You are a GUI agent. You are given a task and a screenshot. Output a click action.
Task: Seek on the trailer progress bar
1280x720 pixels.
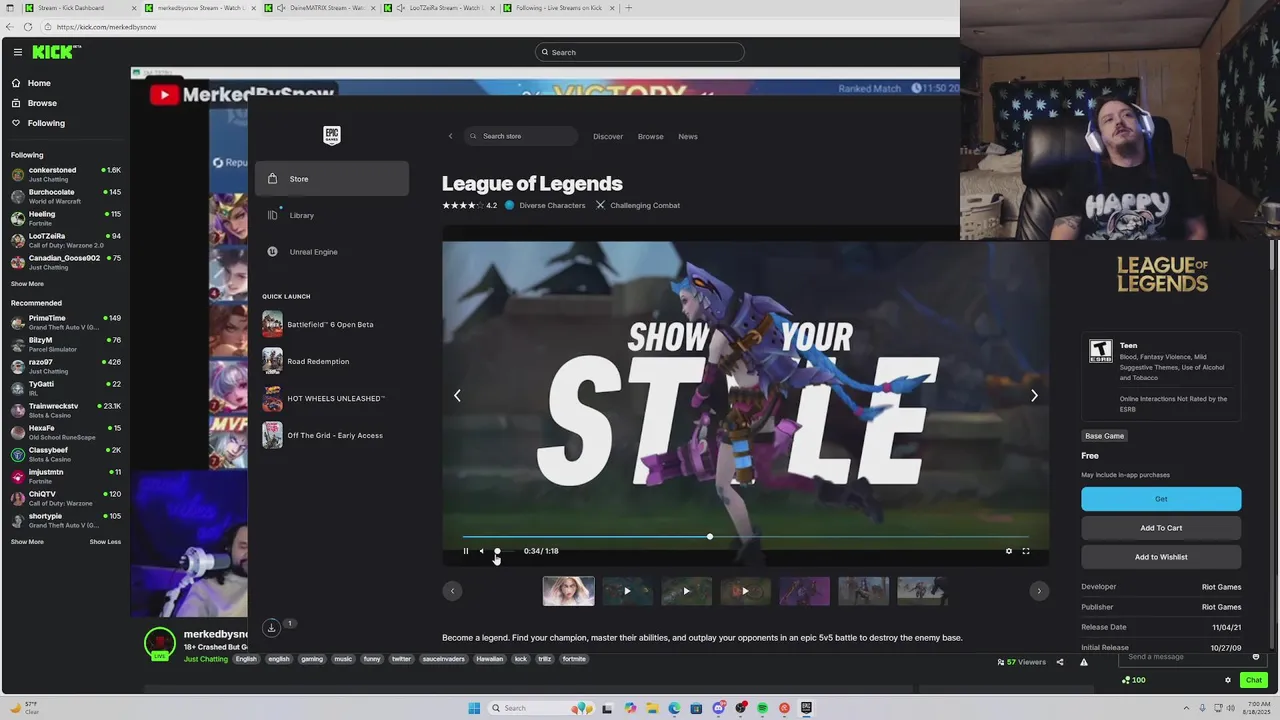[x=745, y=537]
